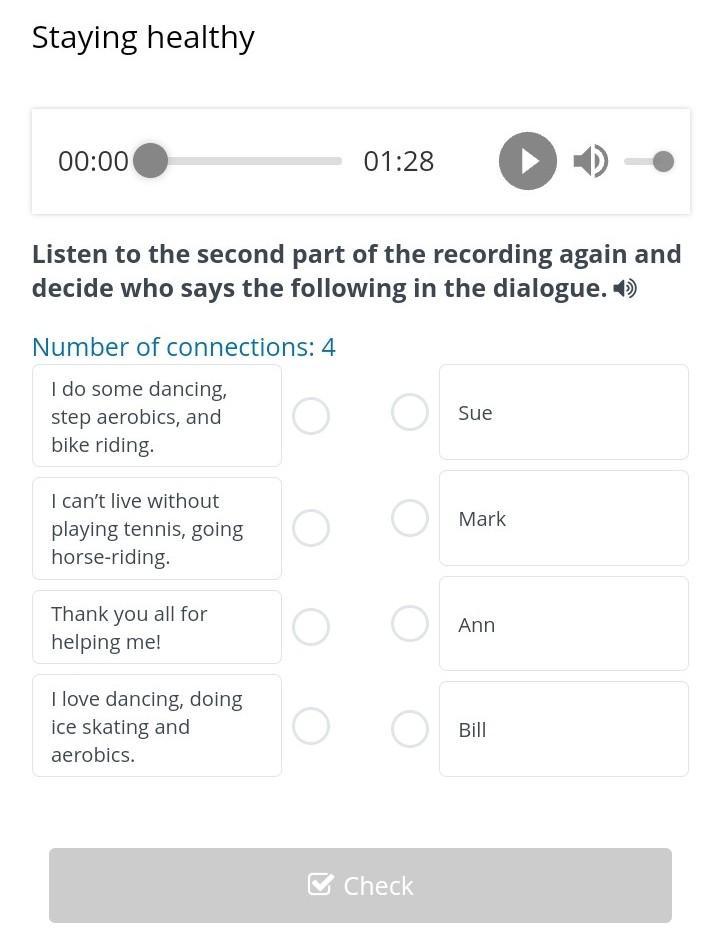The width and height of the screenshot is (720, 949).
Task: Play instruction audio via small speaker icon
Action: click(625, 289)
